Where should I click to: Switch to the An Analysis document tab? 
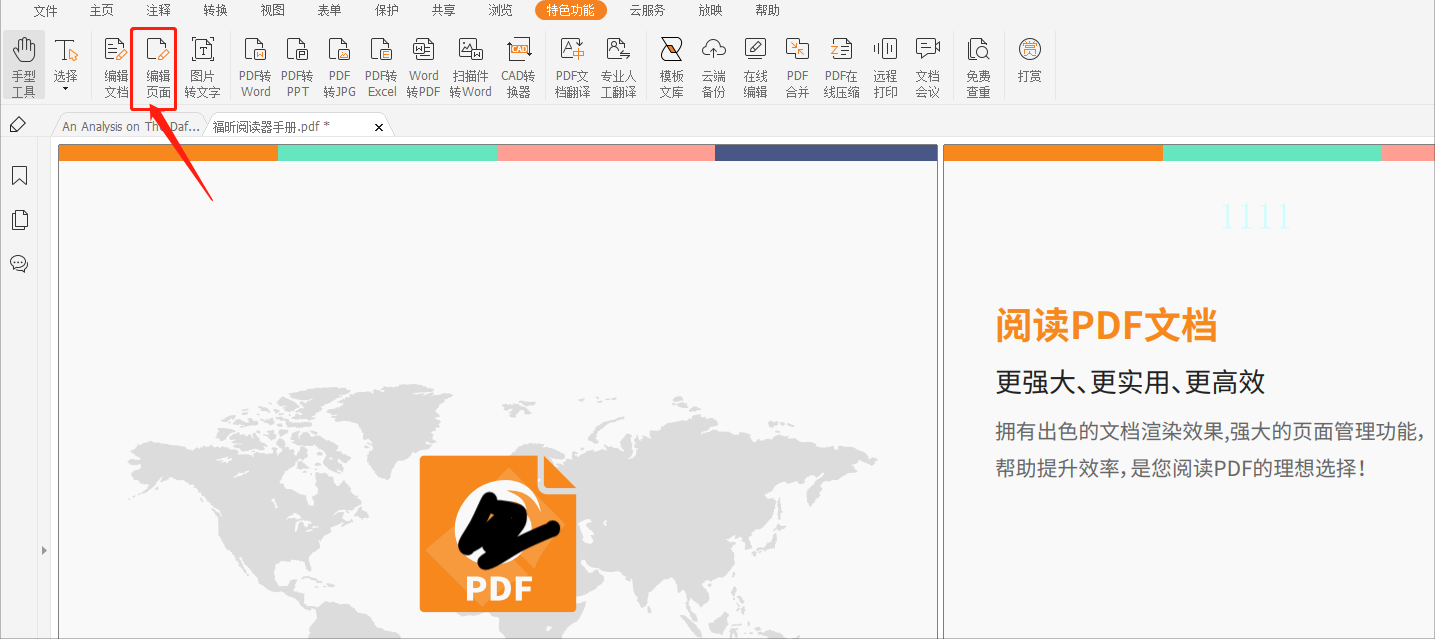coord(128,126)
